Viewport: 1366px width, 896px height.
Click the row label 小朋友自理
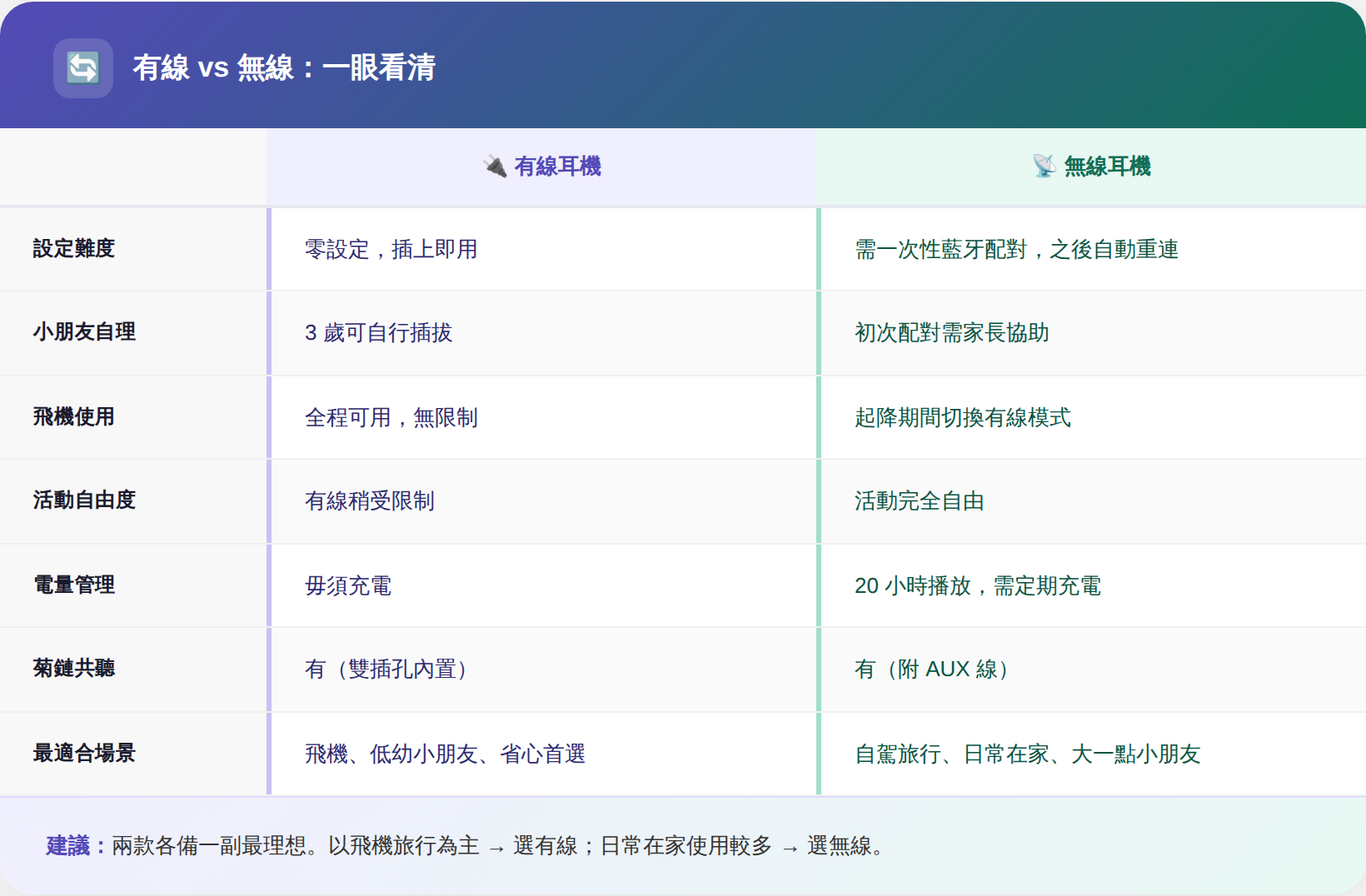[84, 331]
